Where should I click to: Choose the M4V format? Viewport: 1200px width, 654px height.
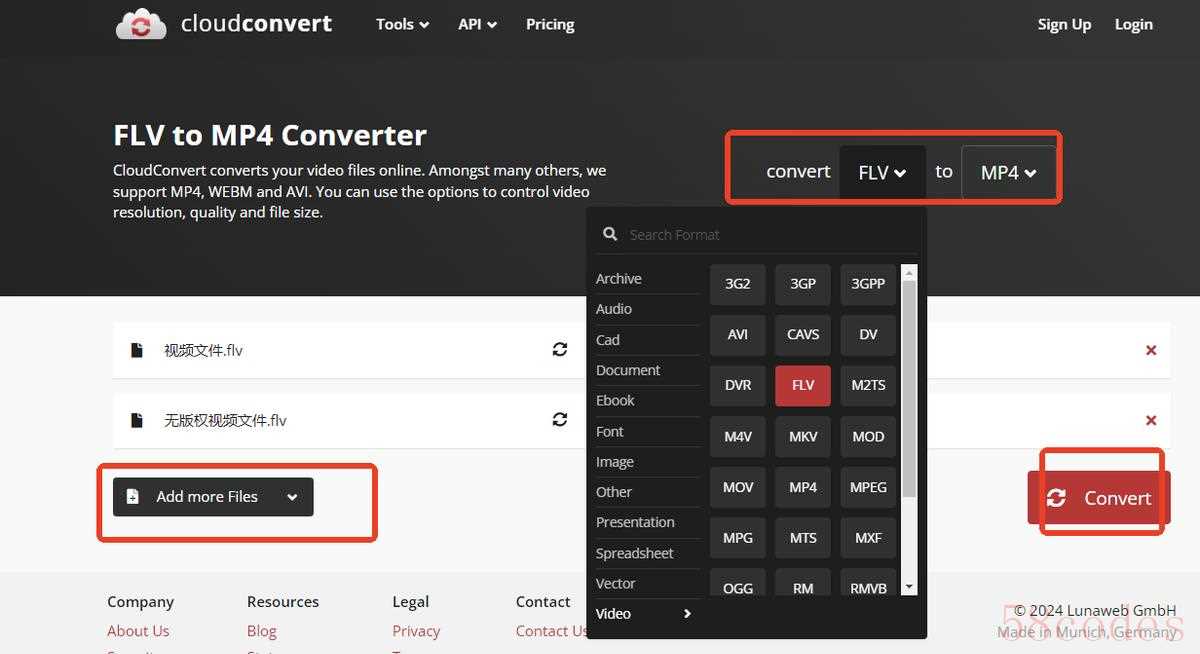(738, 437)
